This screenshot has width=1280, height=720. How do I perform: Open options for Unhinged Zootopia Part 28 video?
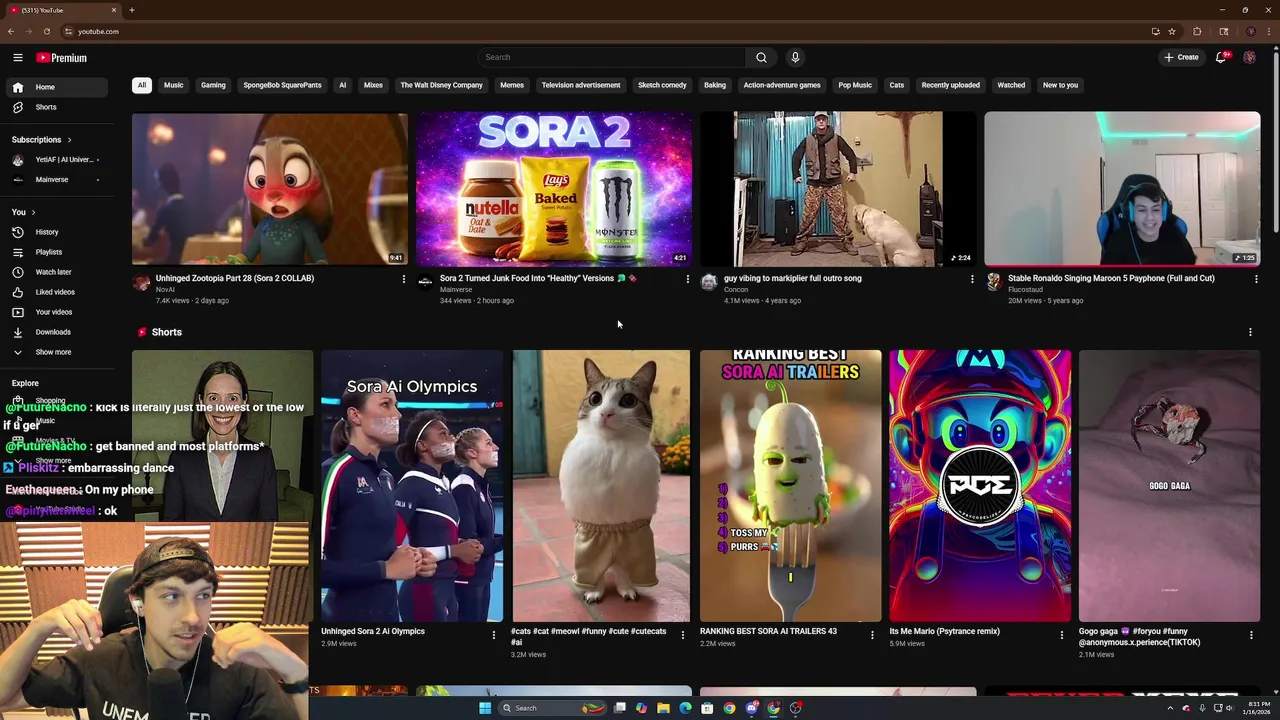pyautogui.click(x=404, y=279)
